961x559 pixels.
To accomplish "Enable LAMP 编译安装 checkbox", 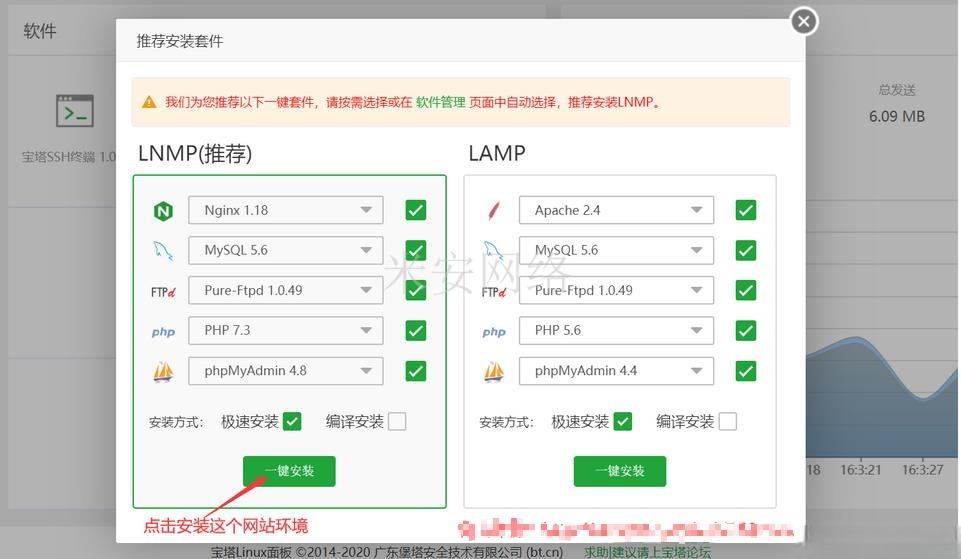I will (727, 422).
